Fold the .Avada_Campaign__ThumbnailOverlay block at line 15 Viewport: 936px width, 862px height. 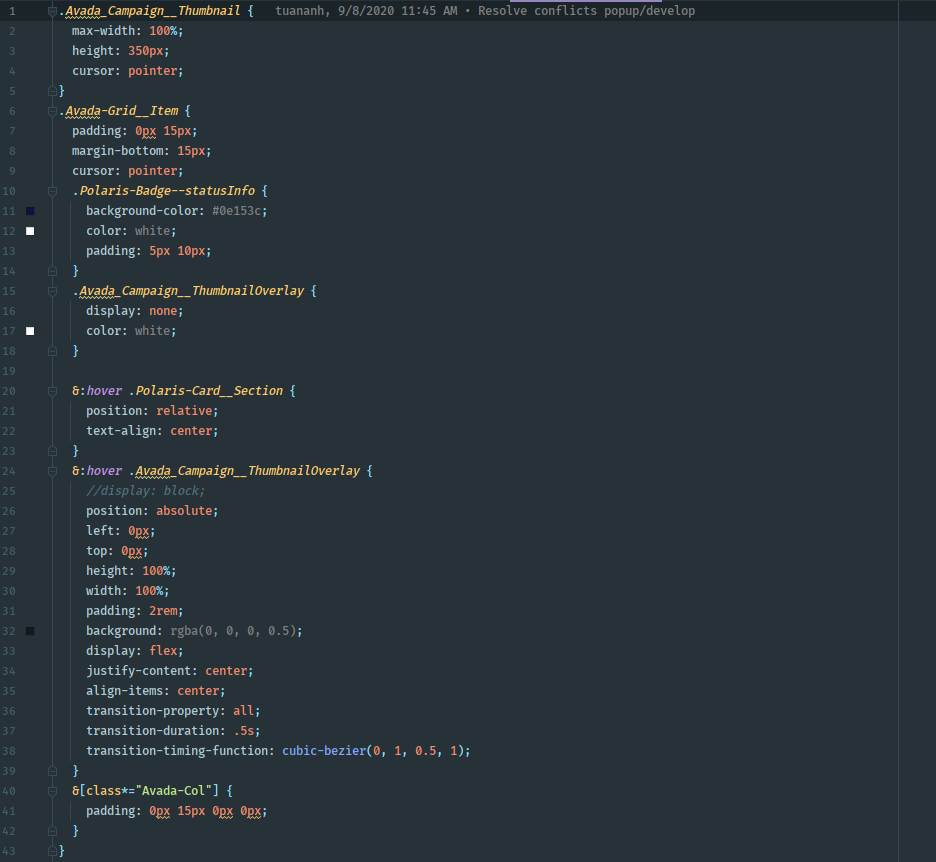tap(52, 291)
